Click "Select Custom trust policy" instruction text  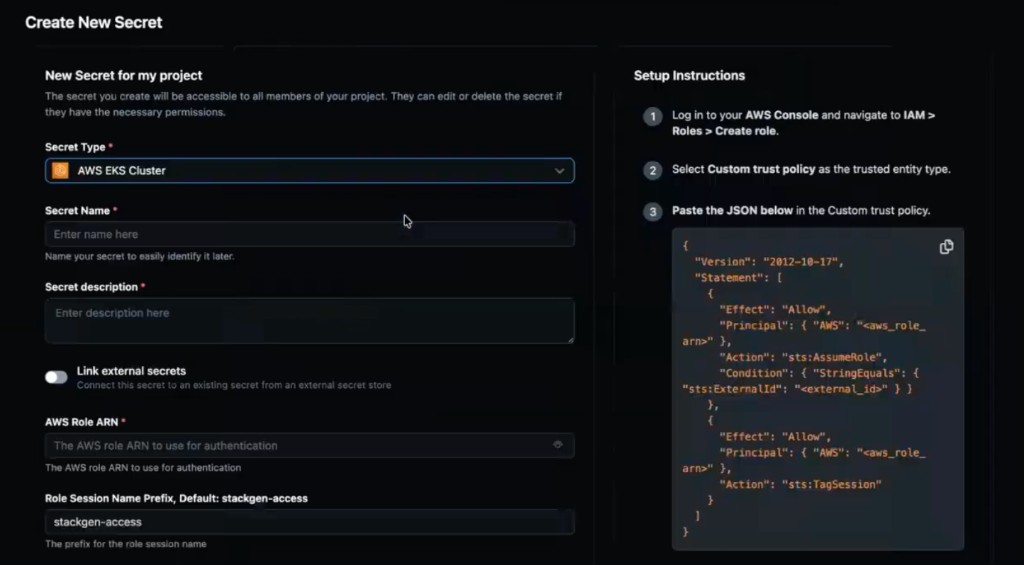811,169
